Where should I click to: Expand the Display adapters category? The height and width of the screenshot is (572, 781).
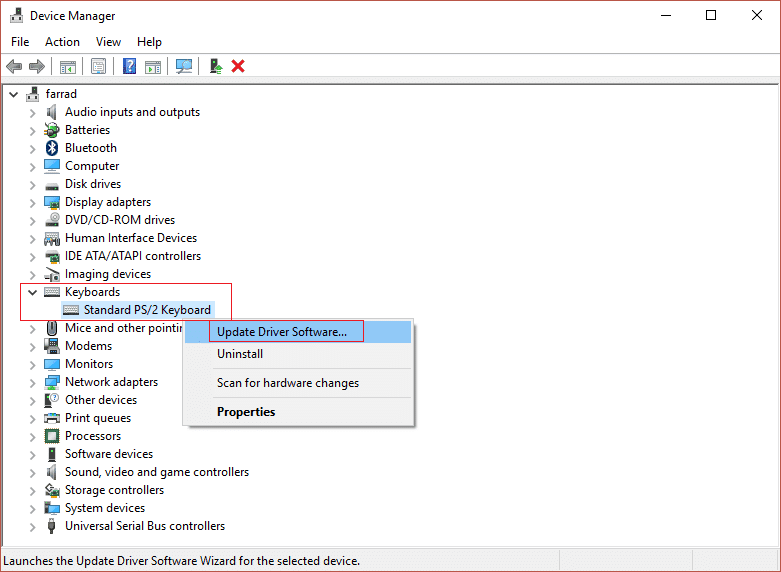point(32,203)
